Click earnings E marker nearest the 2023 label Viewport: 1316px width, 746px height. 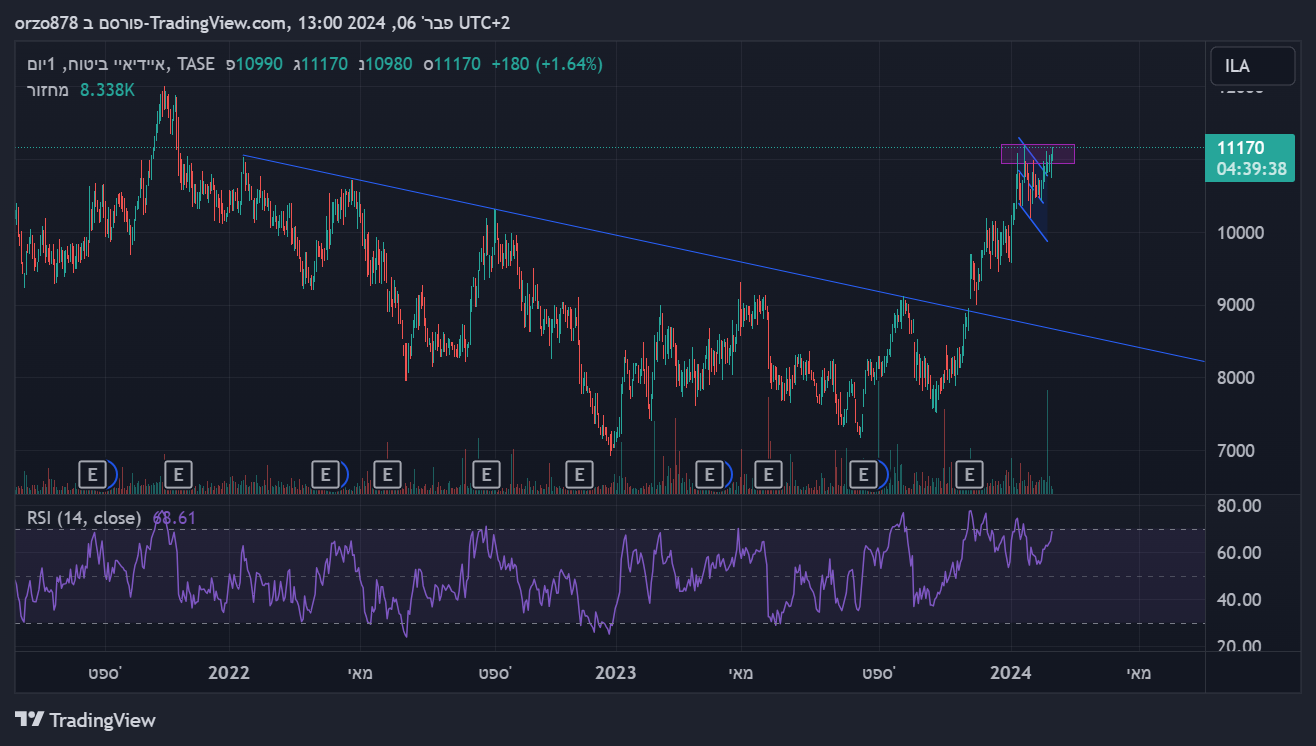[x=579, y=473]
